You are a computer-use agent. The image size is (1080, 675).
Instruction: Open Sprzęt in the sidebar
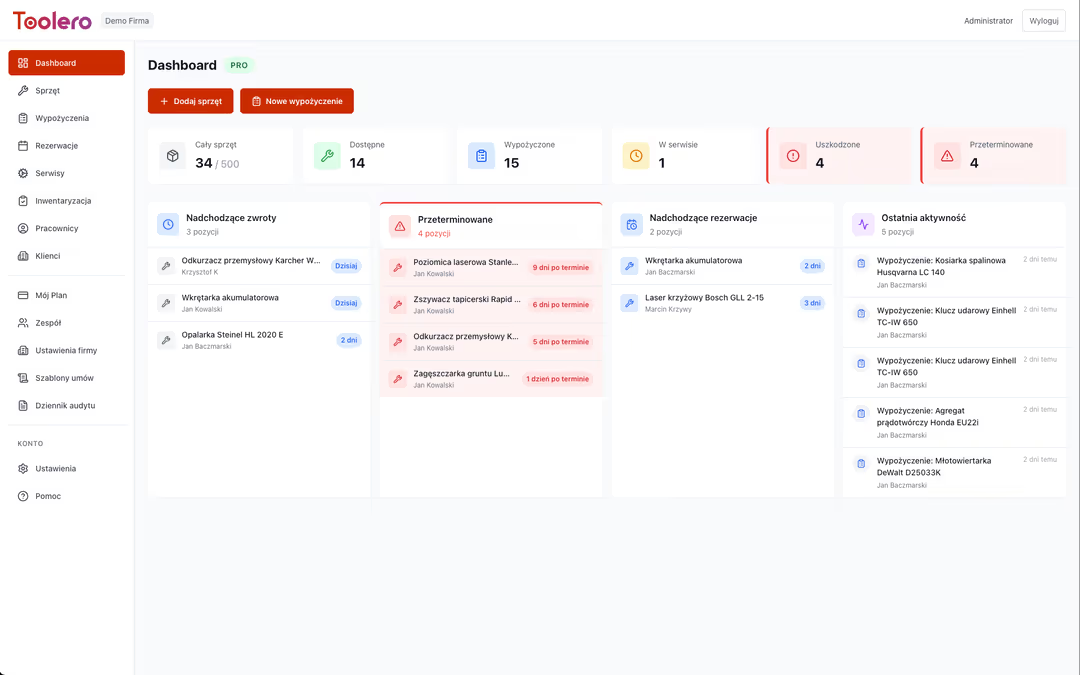(48, 90)
